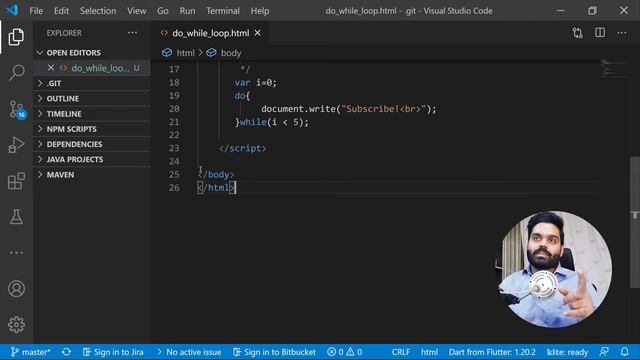Click the body breadcrumb item

231,53
